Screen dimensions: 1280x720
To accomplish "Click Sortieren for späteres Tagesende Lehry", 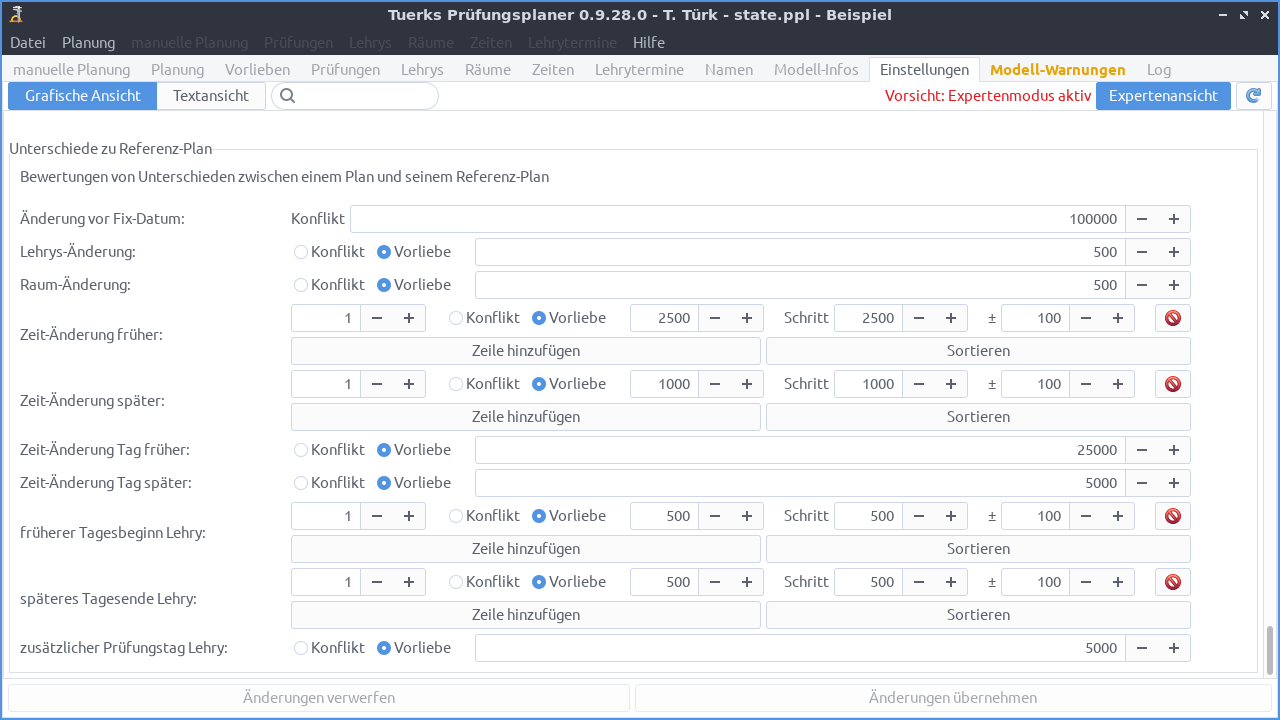I will point(977,615).
